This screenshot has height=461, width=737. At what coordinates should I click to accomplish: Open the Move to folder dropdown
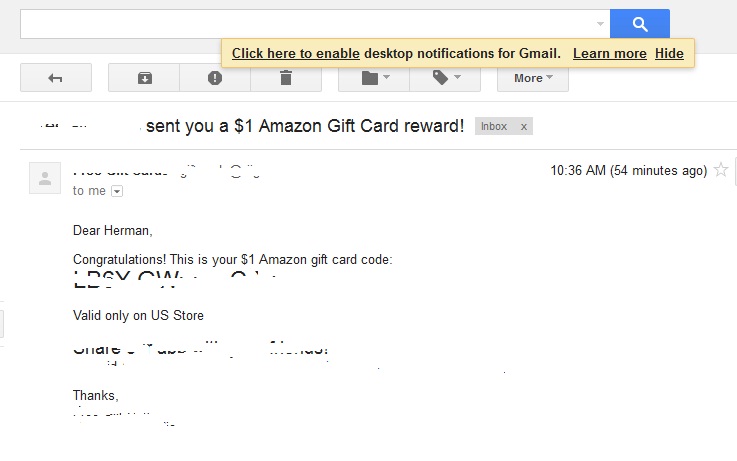click(x=374, y=78)
